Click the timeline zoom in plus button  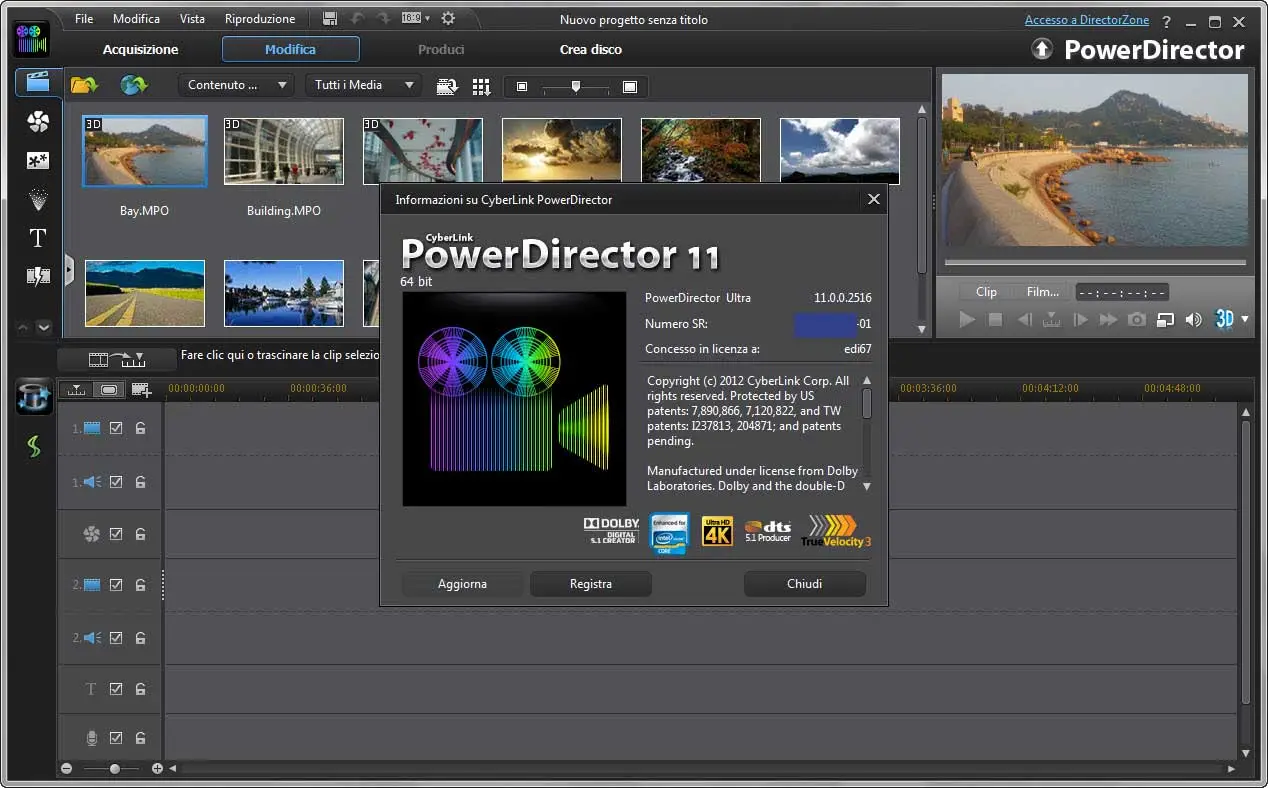pyautogui.click(x=157, y=769)
